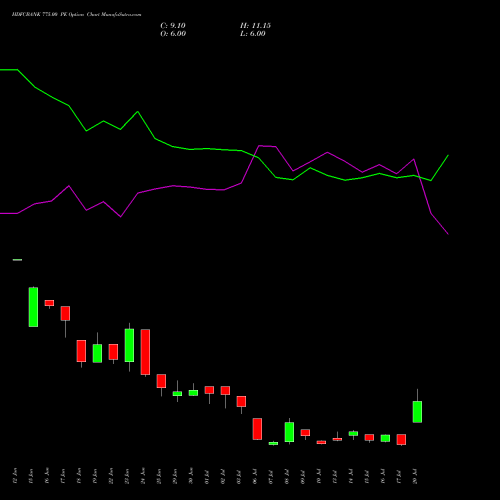The height and width of the screenshot is (500, 500).
Task: Select the close value C: 9.10
Action: pos(173,26)
